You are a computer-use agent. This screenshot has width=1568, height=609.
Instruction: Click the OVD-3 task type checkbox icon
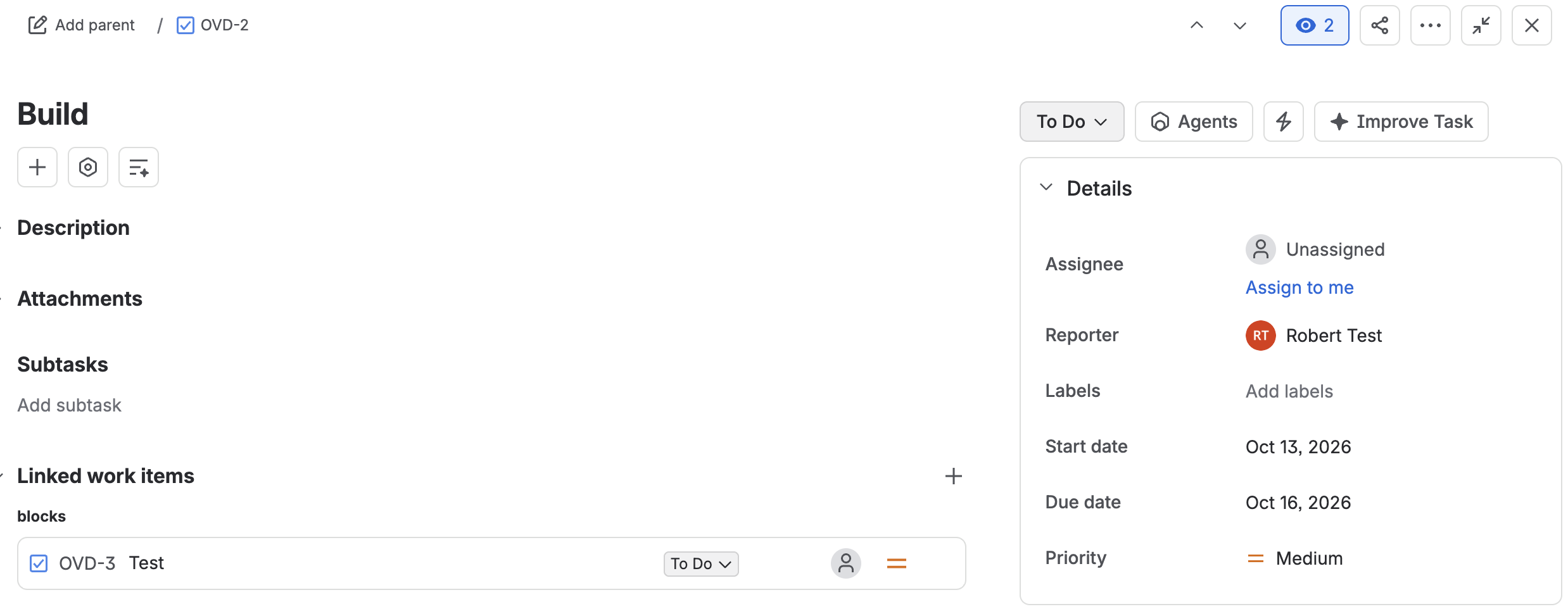(39, 563)
